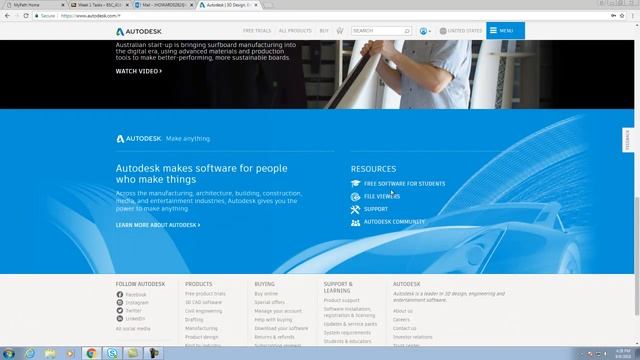The height and width of the screenshot is (360, 640).
Task: Open Free product trials footer link
Action: [205, 293]
